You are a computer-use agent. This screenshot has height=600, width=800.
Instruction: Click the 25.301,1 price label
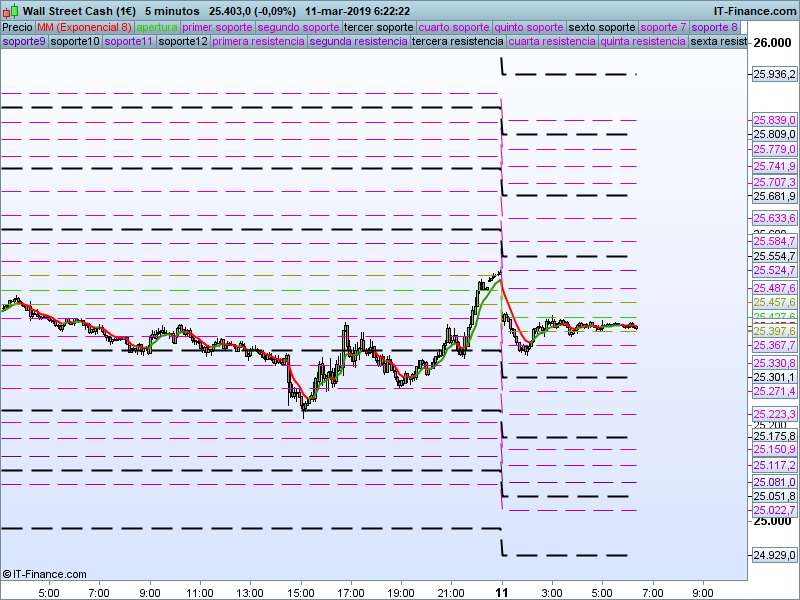click(774, 377)
